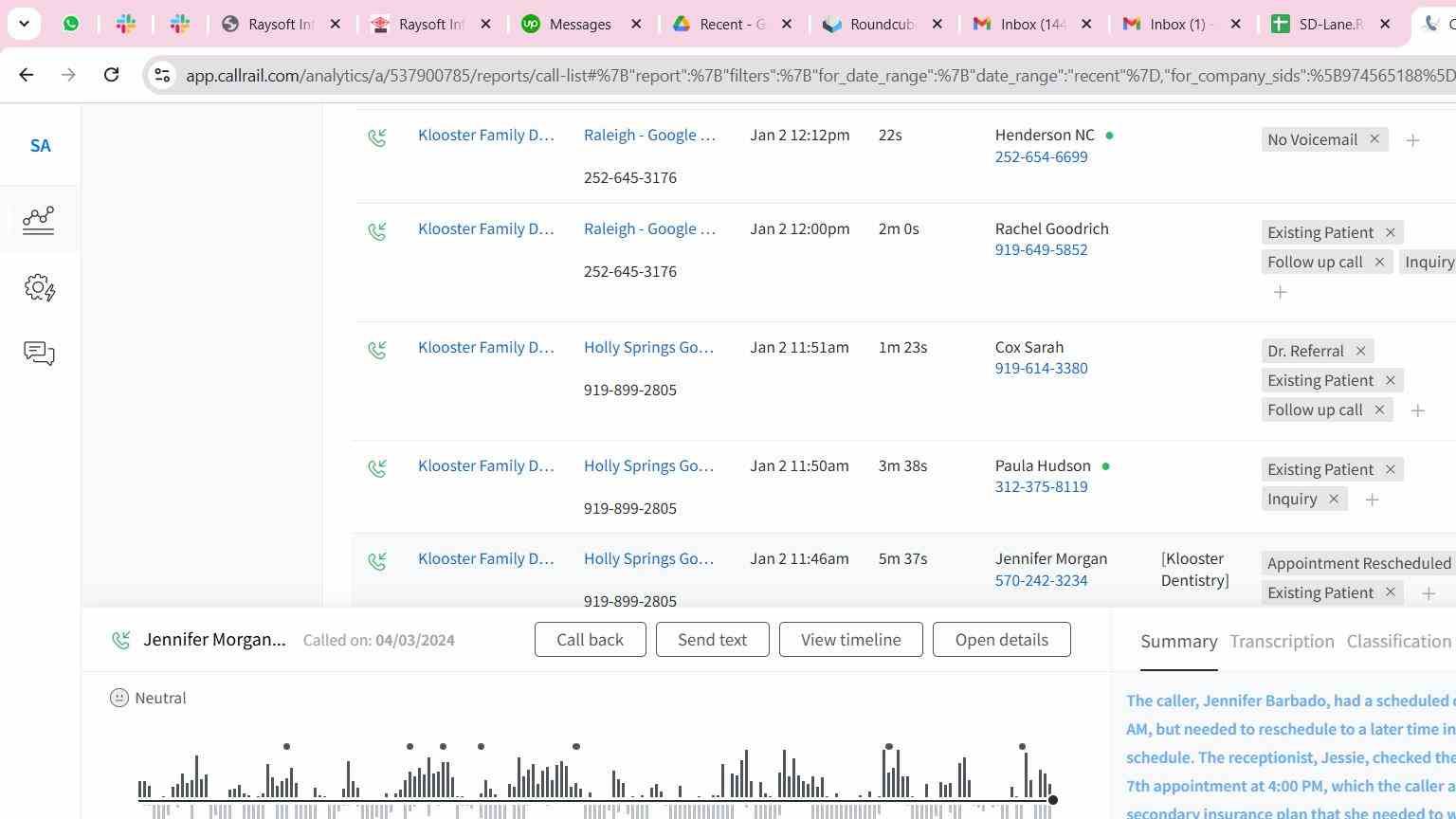This screenshot has width=1456, height=819.
Task: Switch to the Messages browser tab
Action: (x=579, y=24)
